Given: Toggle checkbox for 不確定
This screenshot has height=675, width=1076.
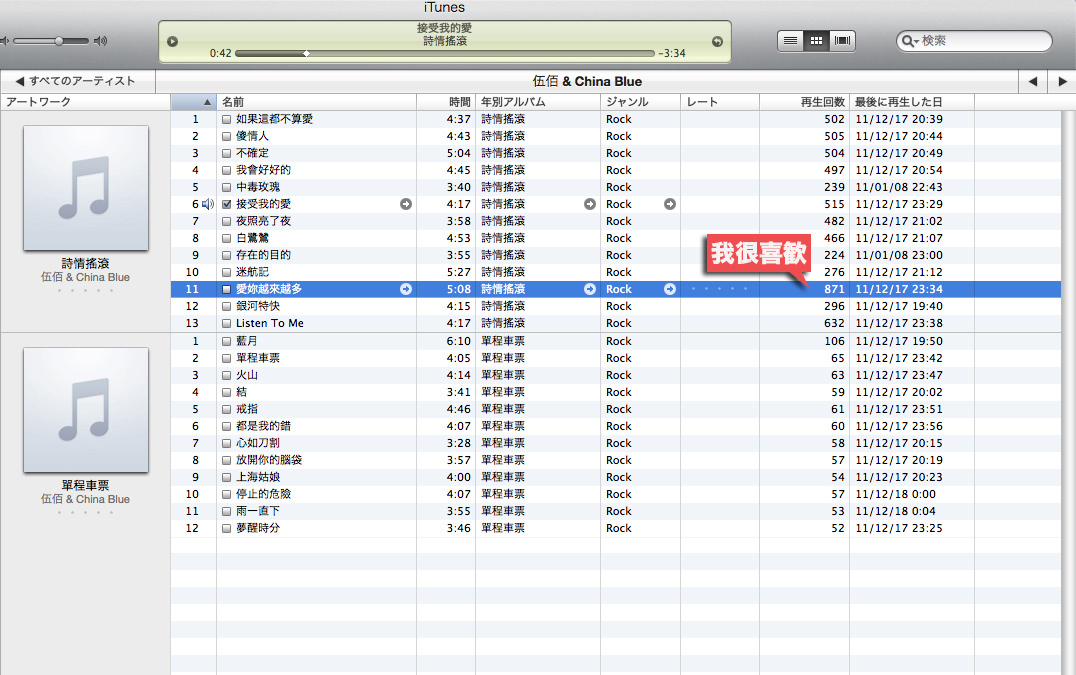Looking at the screenshot, I should click(226, 154).
